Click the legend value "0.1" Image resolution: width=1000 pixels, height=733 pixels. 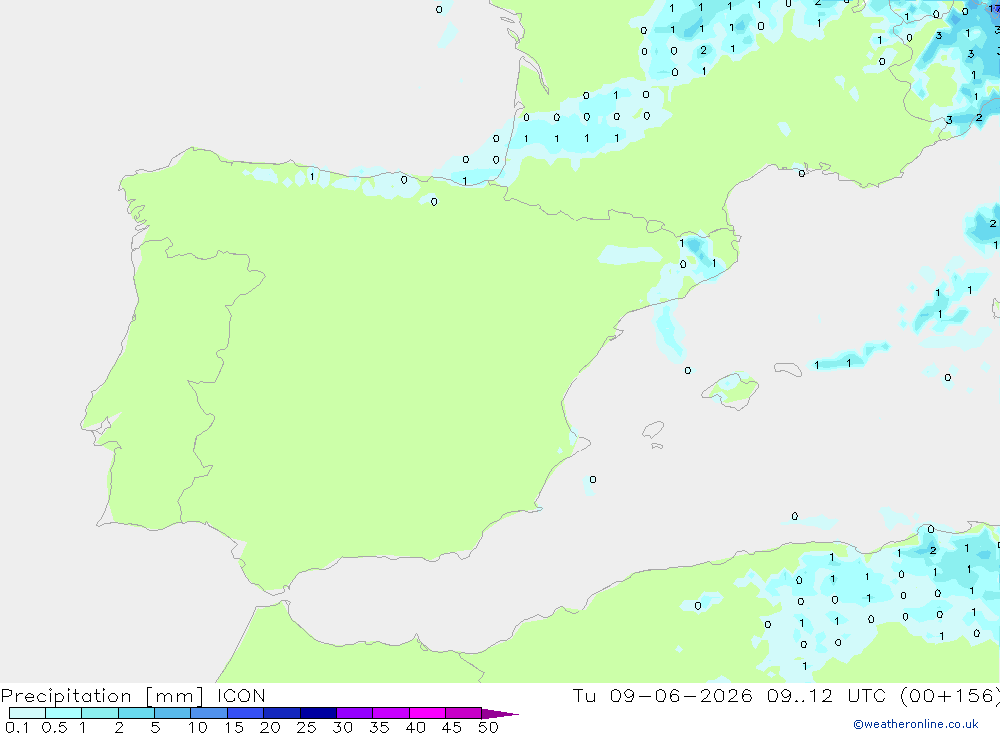pyautogui.click(x=17, y=727)
